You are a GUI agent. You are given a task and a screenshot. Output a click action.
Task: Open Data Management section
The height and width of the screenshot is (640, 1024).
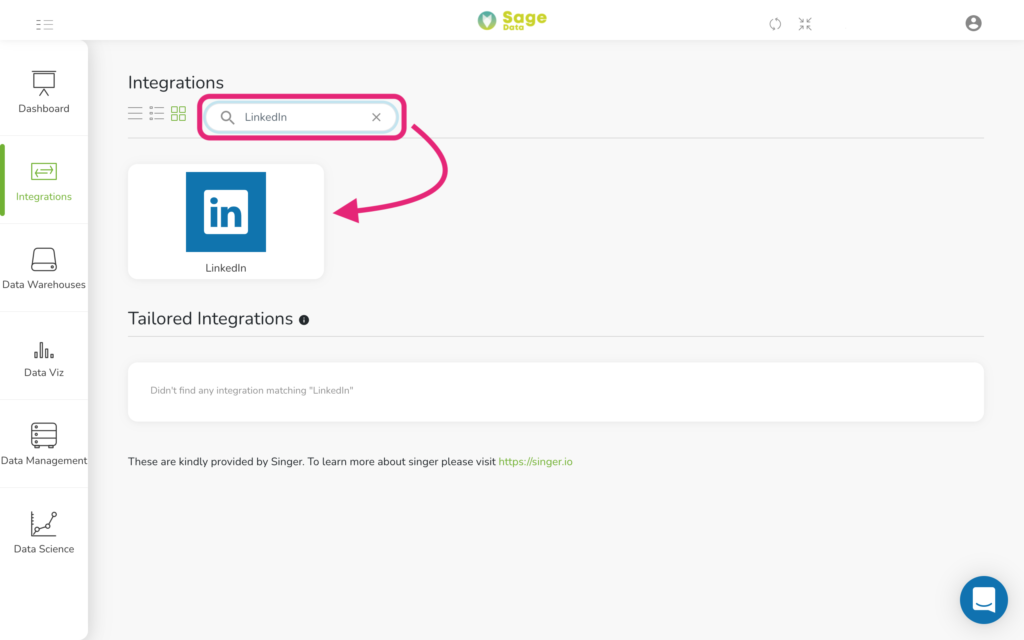[x=44, y=444]
